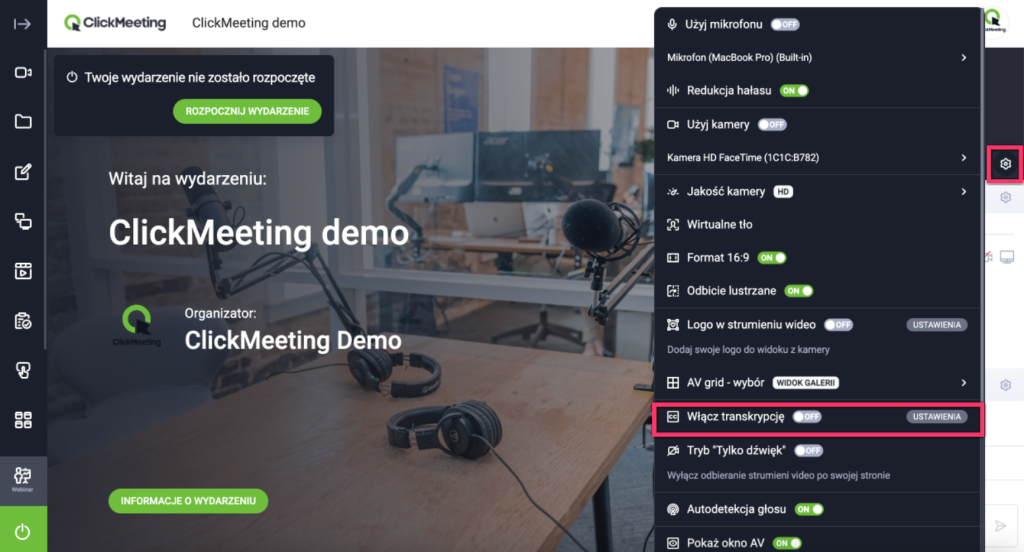This screenshot has width=1024, height=552.
Task: Disable the Format 16:9 switch
Action: [x=772, y=258]
